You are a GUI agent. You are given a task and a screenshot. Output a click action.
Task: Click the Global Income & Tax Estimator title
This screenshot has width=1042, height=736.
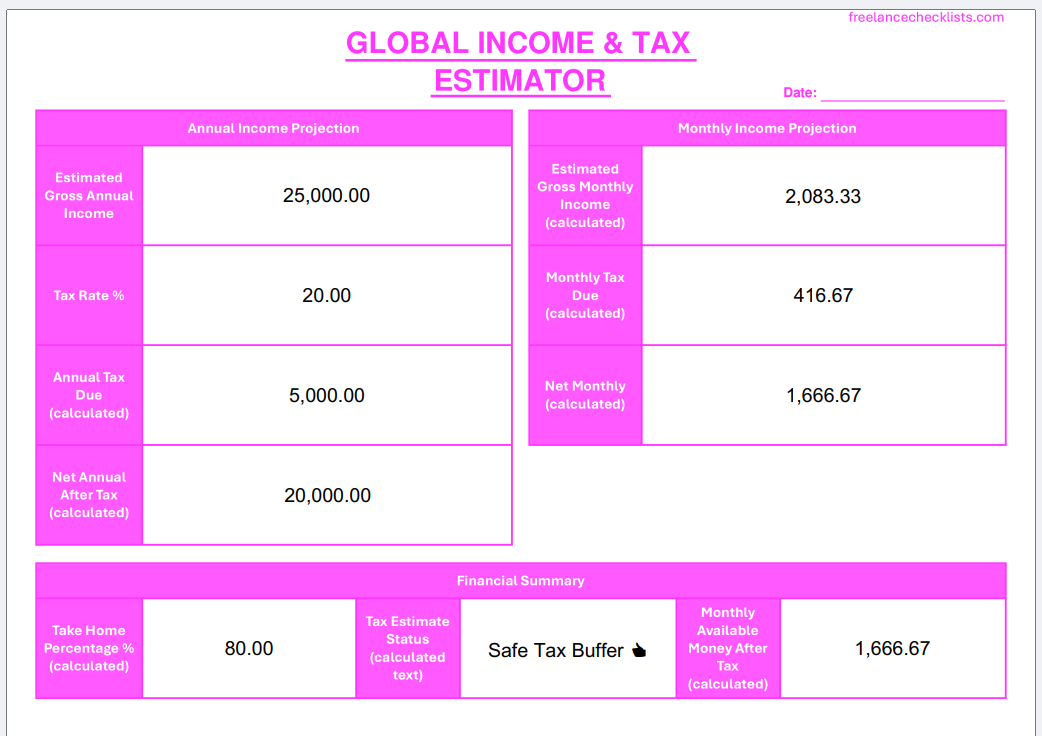point(520,62)
